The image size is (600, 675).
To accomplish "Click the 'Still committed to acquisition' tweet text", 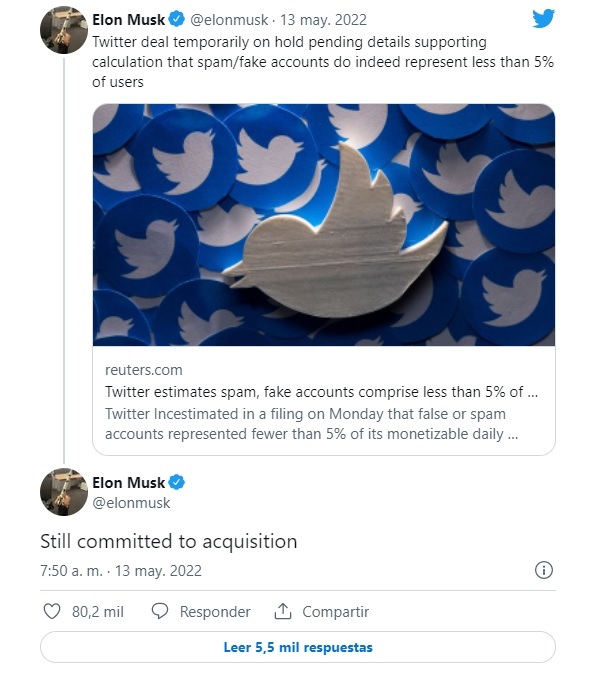I will click(169, 541).
